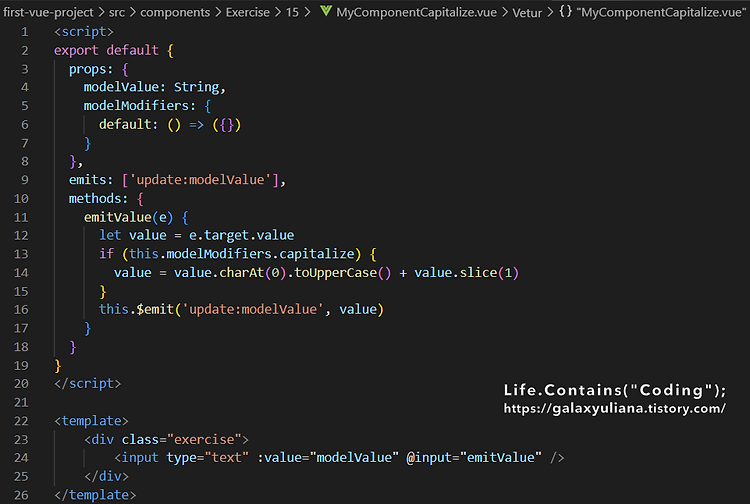
Task: Click line number 1 in gutter
Action: tap(24, 32)
